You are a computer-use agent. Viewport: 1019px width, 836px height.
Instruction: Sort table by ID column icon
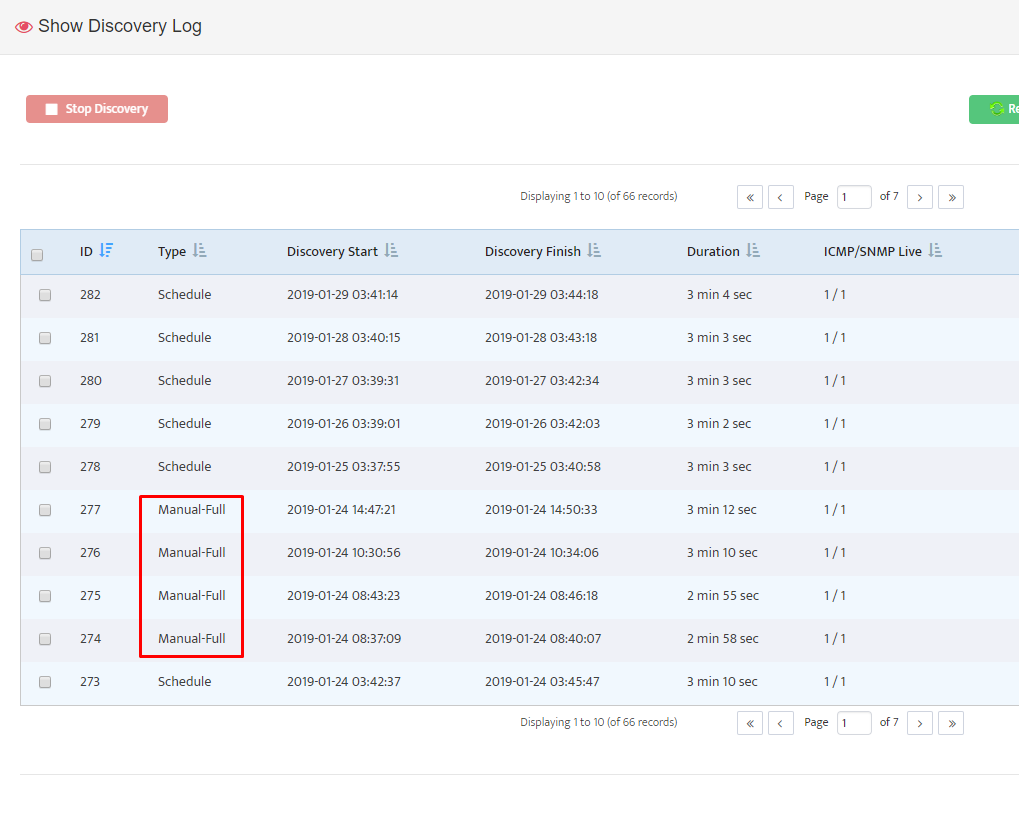tap(106, 250)
